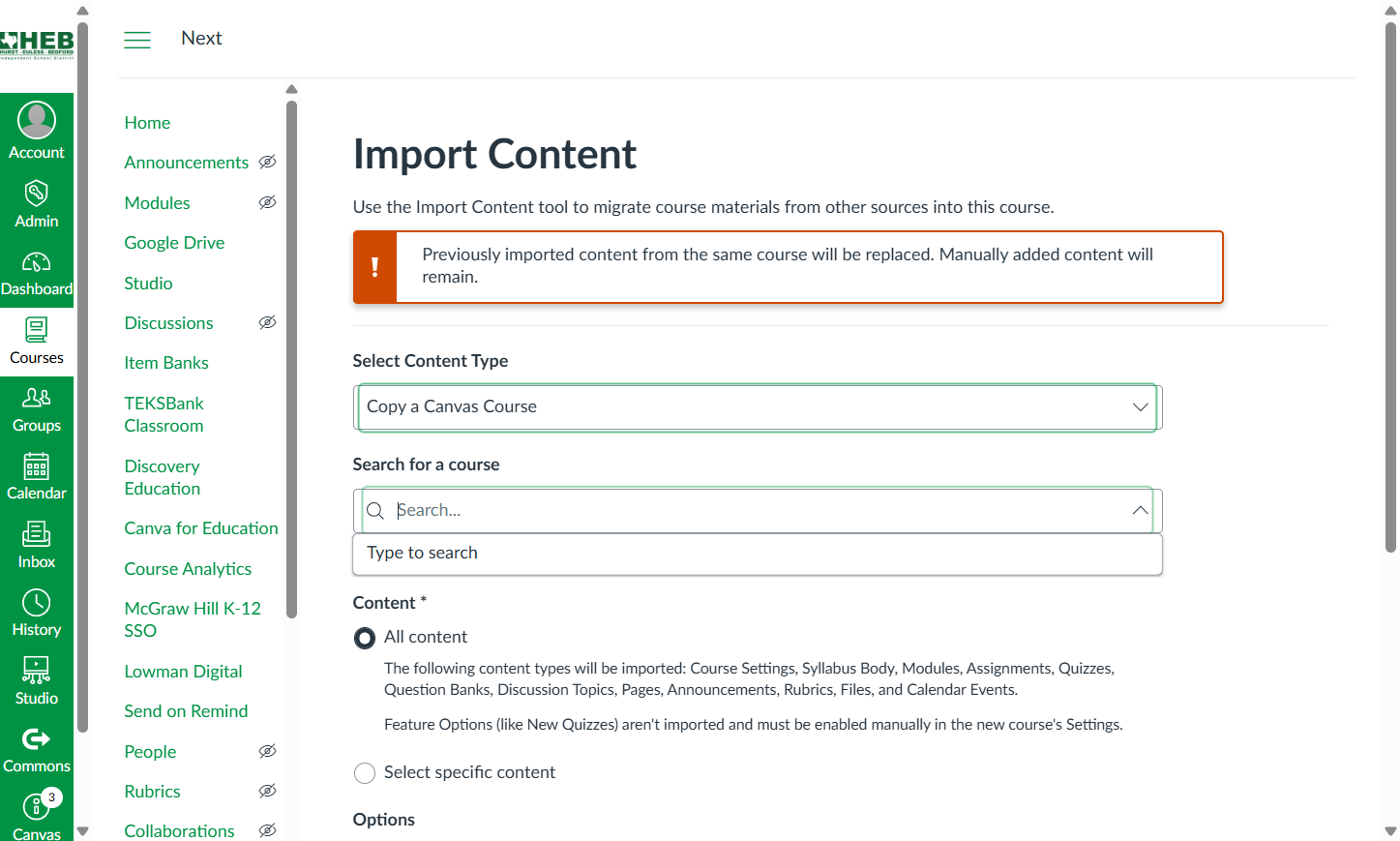This screenshot has height=841, width=1400.
Task: Toggle the course navigation hamburger menu
Action: click(137, 40)
